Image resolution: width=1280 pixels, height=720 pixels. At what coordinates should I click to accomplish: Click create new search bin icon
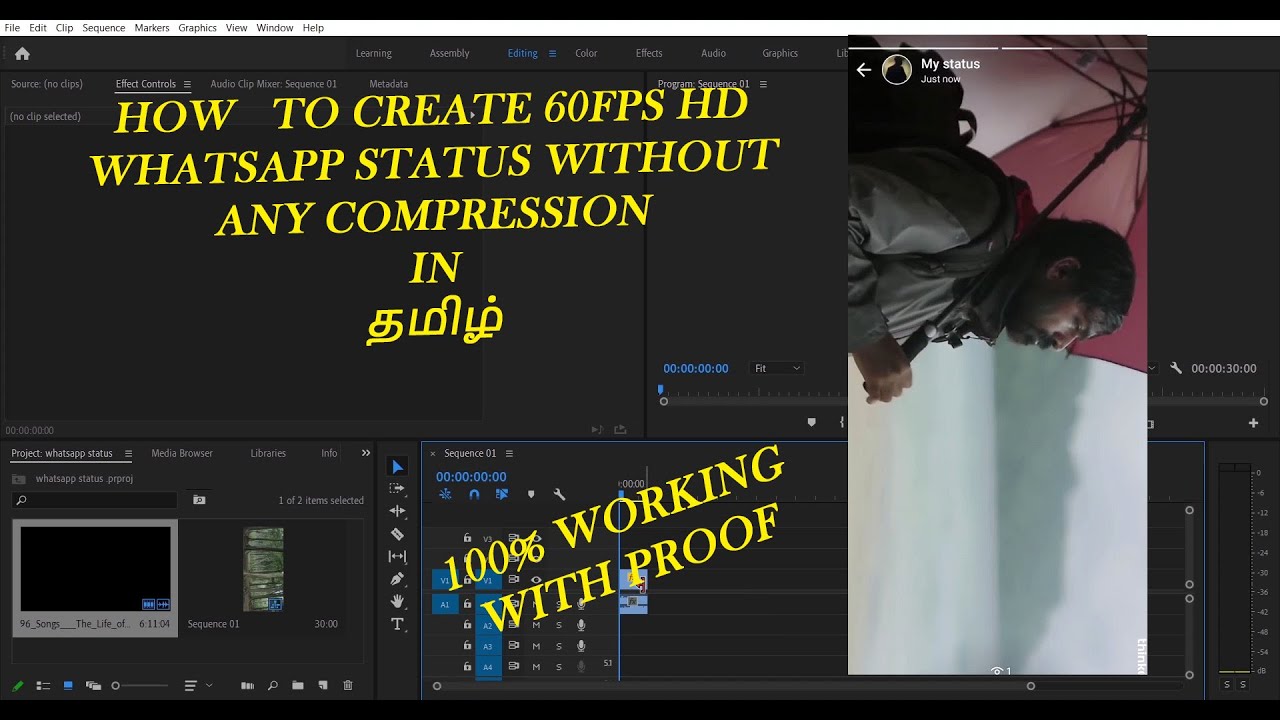199,500
